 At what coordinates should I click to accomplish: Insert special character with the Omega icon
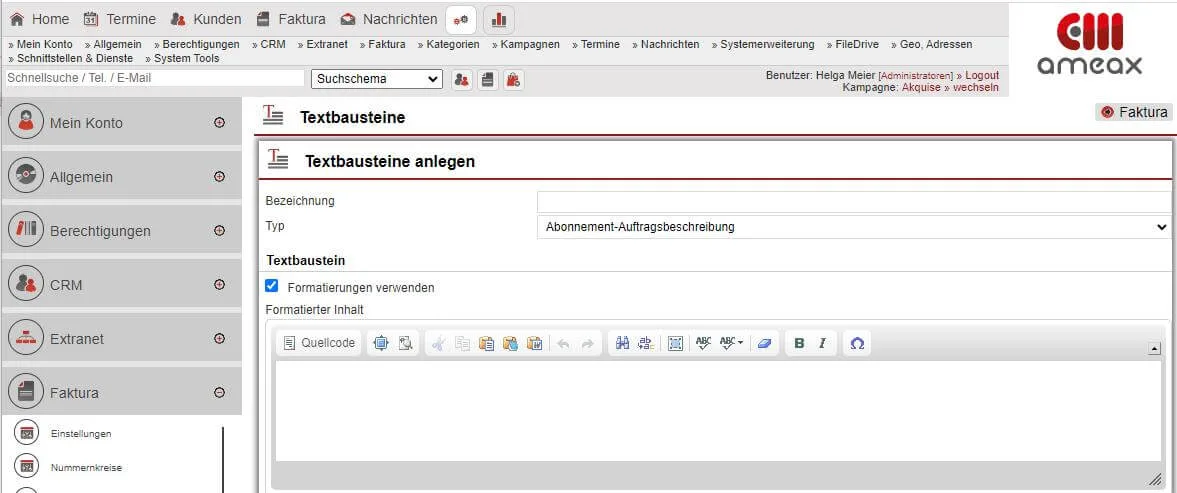coord(857,343)
